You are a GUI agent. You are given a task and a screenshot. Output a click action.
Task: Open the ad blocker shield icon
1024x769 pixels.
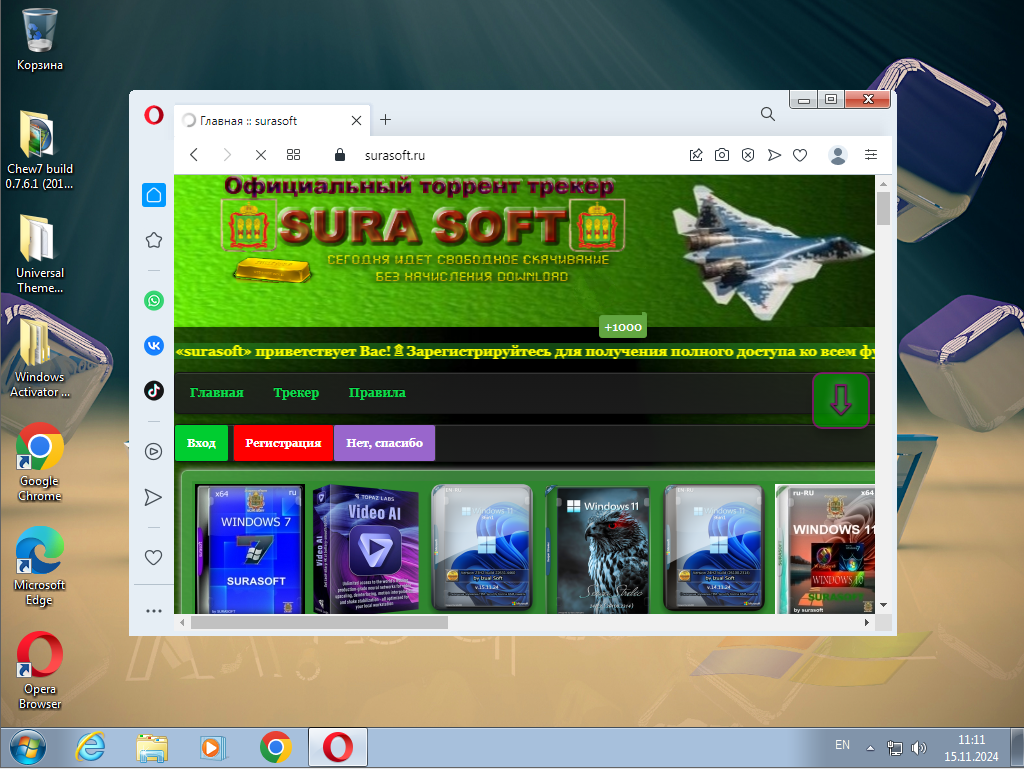(x=748, y=155)
